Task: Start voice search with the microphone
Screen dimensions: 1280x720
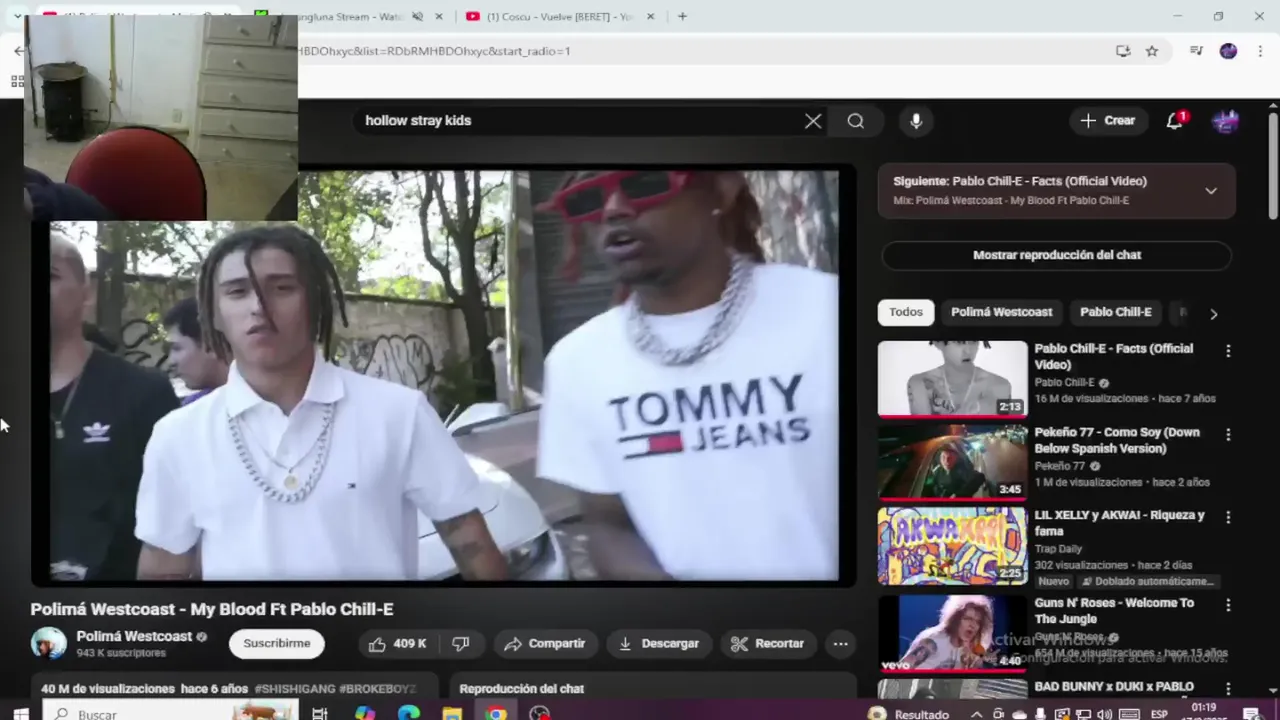Action: point(916,121)
